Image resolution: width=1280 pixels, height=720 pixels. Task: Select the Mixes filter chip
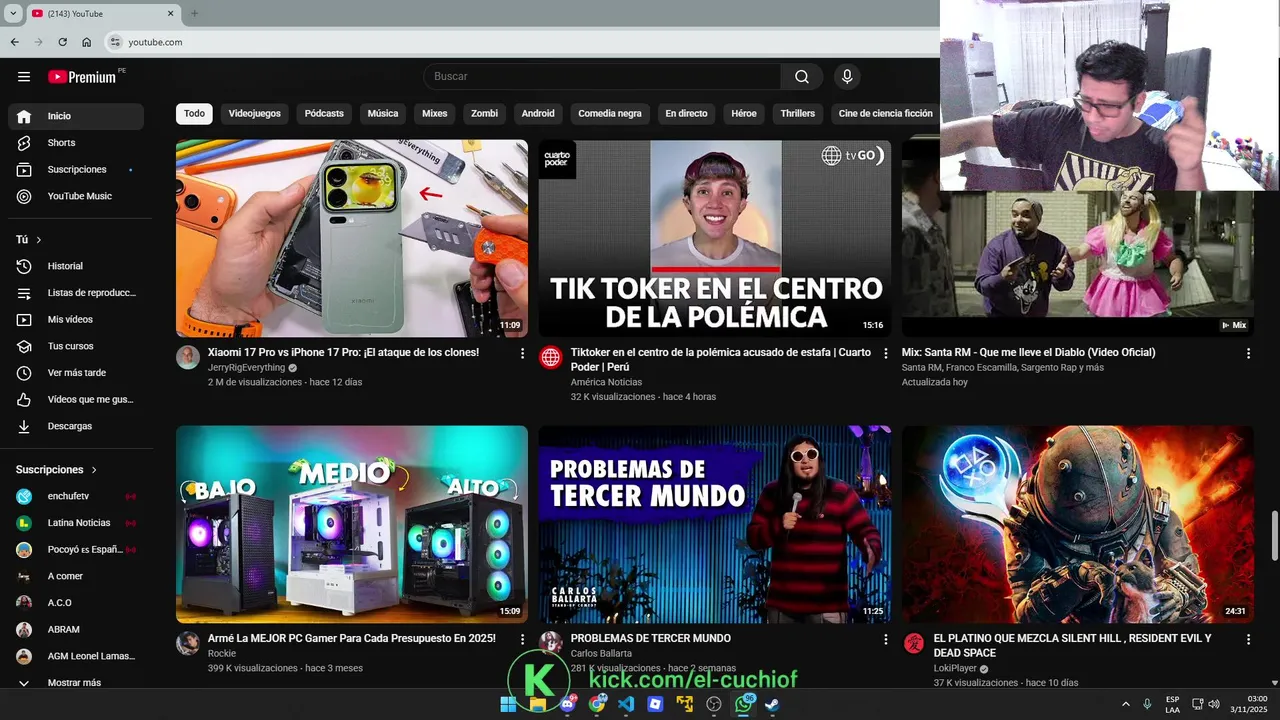click(x=435, y=114)
